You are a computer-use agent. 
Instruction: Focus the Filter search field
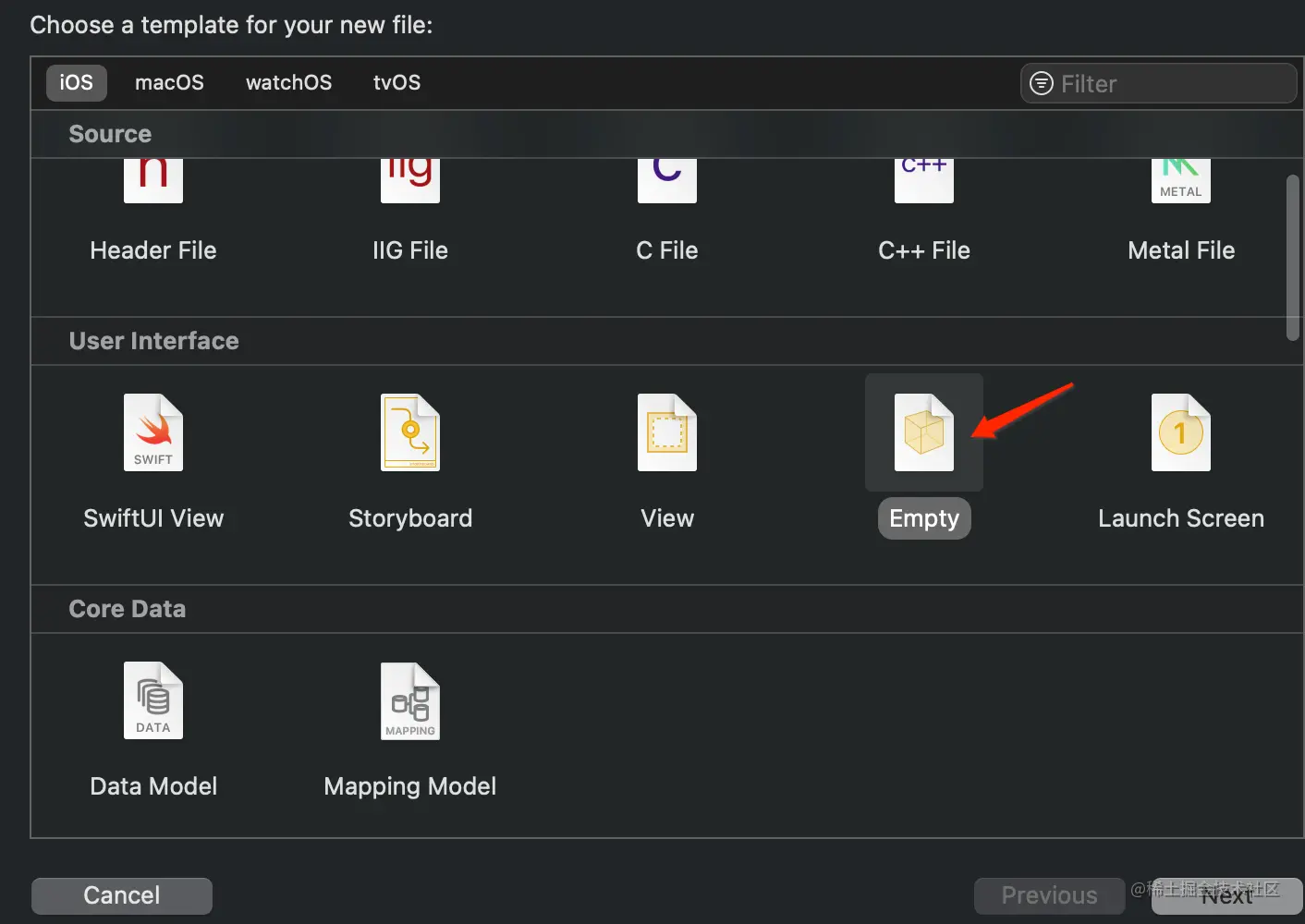click(x=1159, y=83)
